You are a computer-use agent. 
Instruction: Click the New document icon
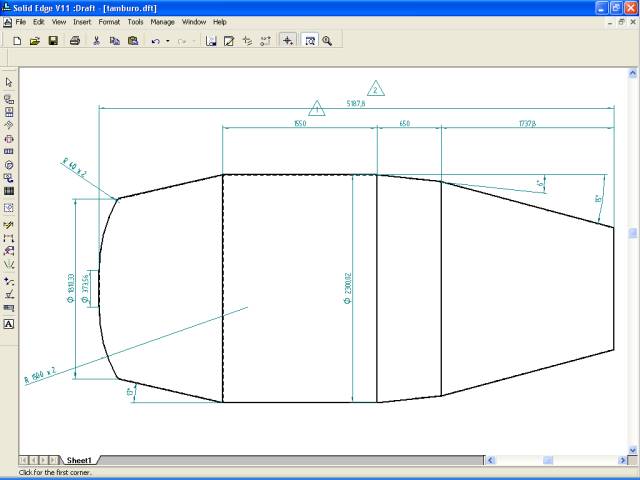tap(17, 41)
